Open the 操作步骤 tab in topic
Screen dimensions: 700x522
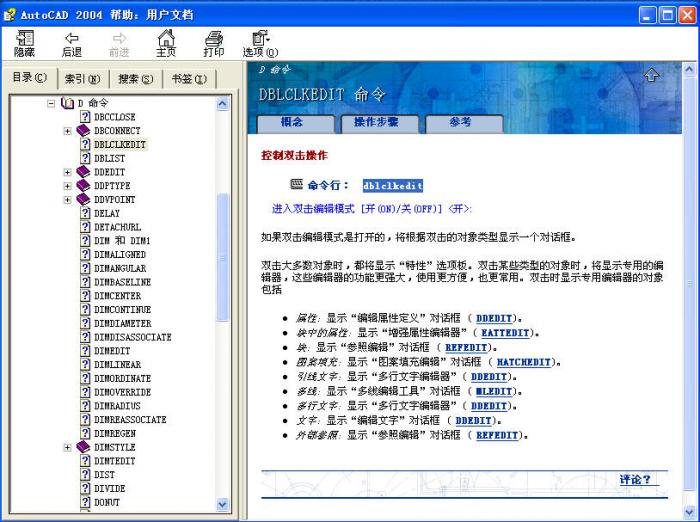click(375, 122)
